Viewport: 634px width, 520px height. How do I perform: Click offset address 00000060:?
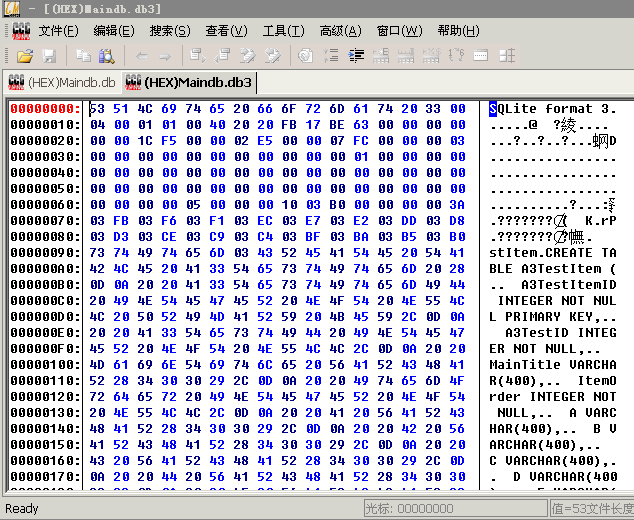coord(45,205)
